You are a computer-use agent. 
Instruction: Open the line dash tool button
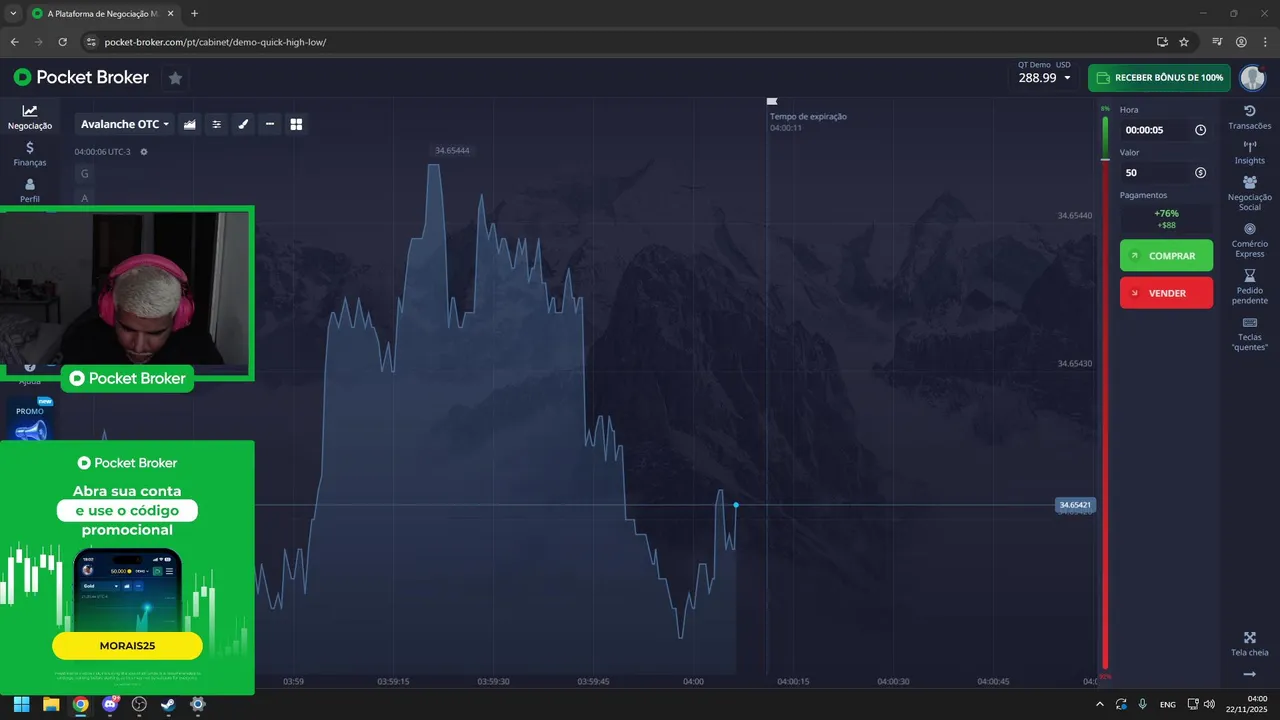(270, 124)
